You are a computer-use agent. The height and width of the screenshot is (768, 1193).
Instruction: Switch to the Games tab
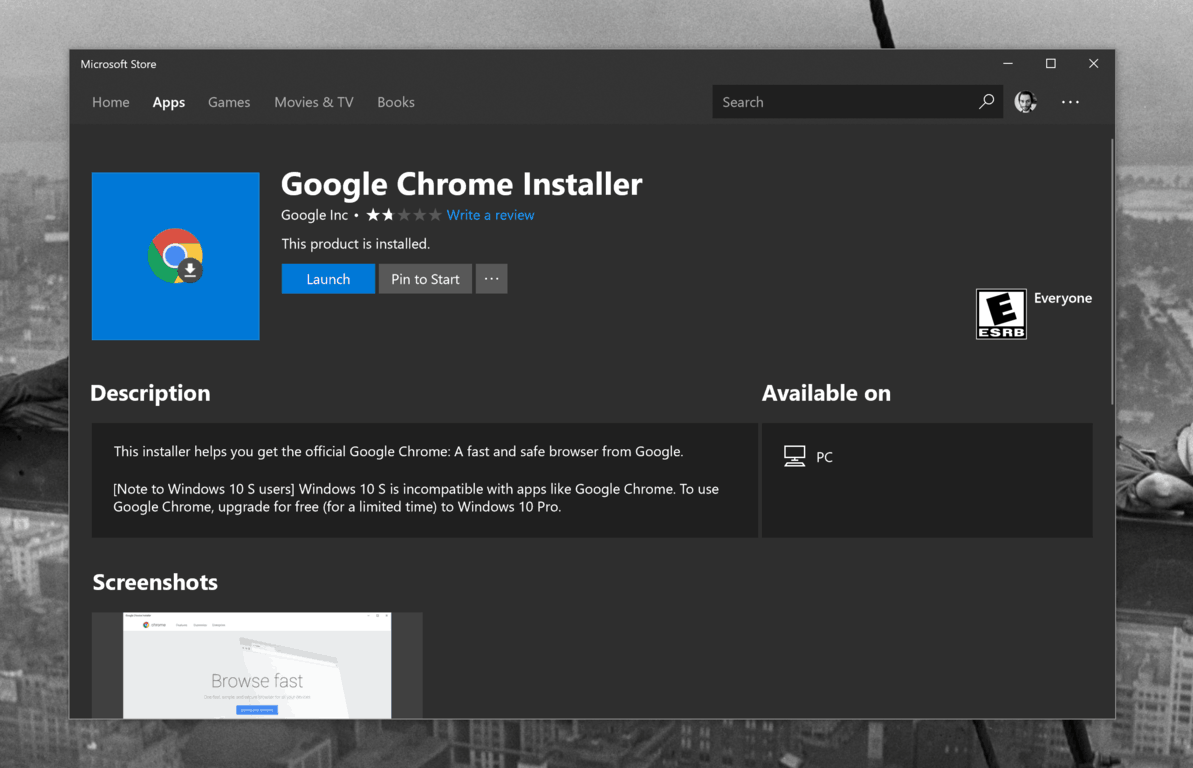pos(229,102)
